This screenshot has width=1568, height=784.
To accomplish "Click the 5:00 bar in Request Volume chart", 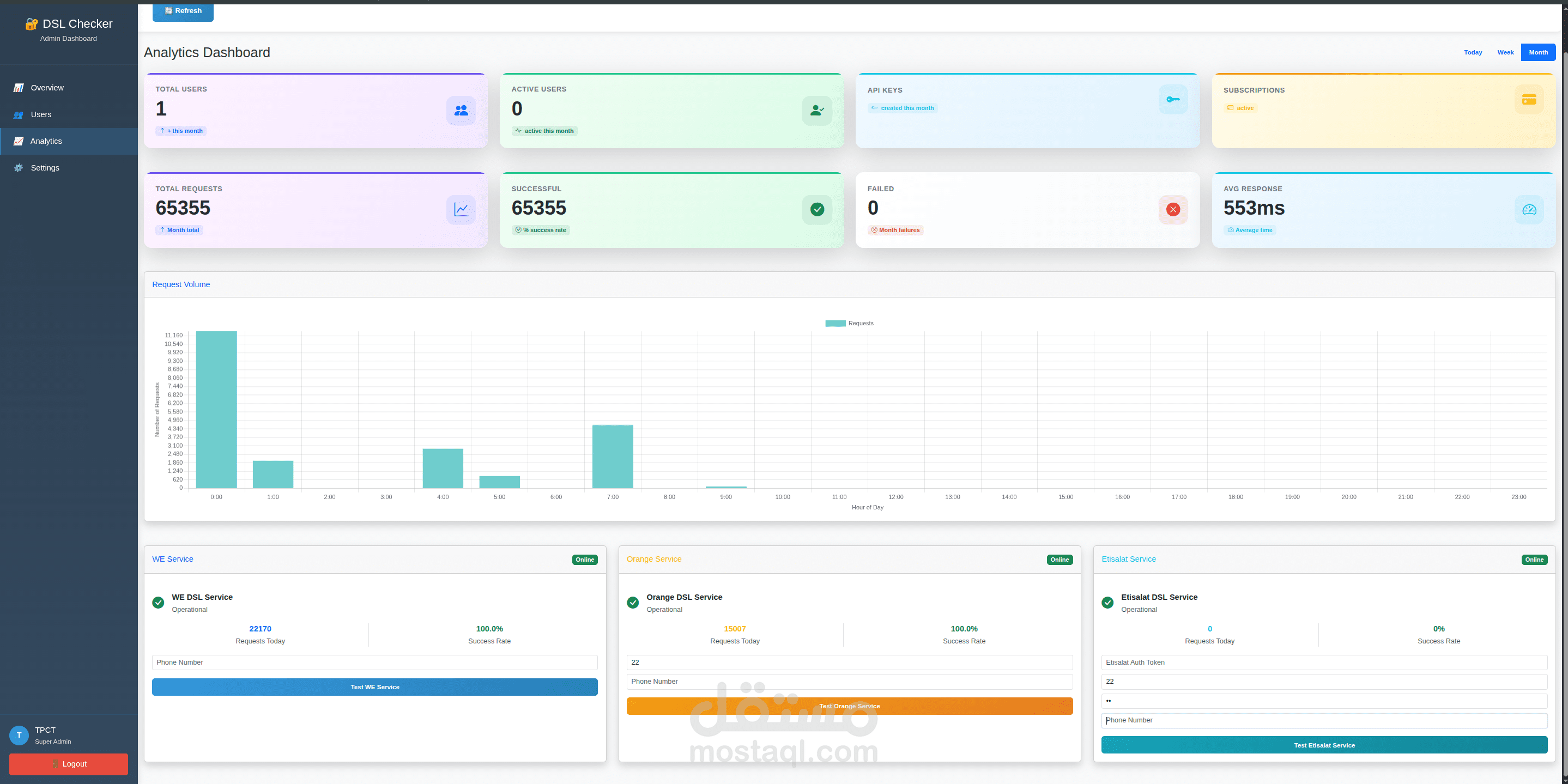I will [x=500, y=482].
